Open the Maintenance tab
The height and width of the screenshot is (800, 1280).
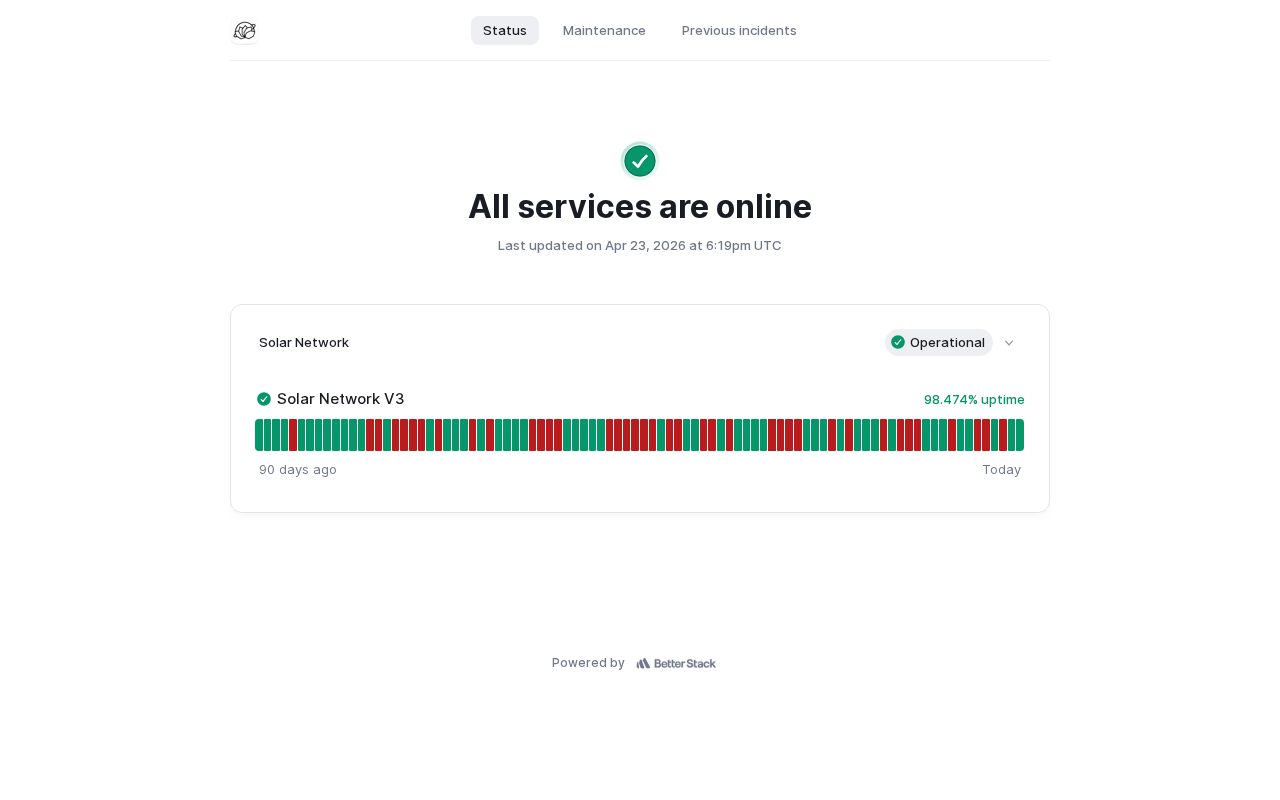[604, 31]
